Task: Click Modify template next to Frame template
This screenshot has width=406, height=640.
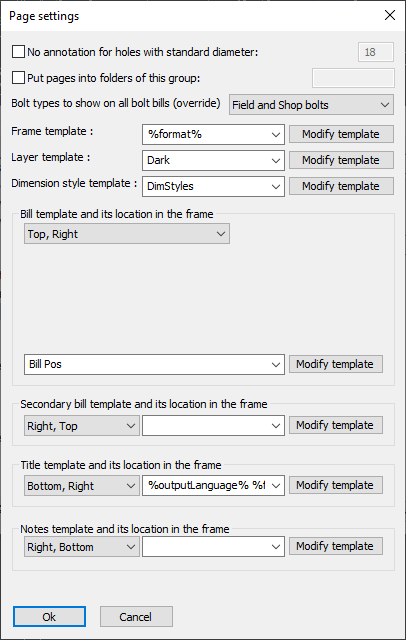Action: pos(341,134)
